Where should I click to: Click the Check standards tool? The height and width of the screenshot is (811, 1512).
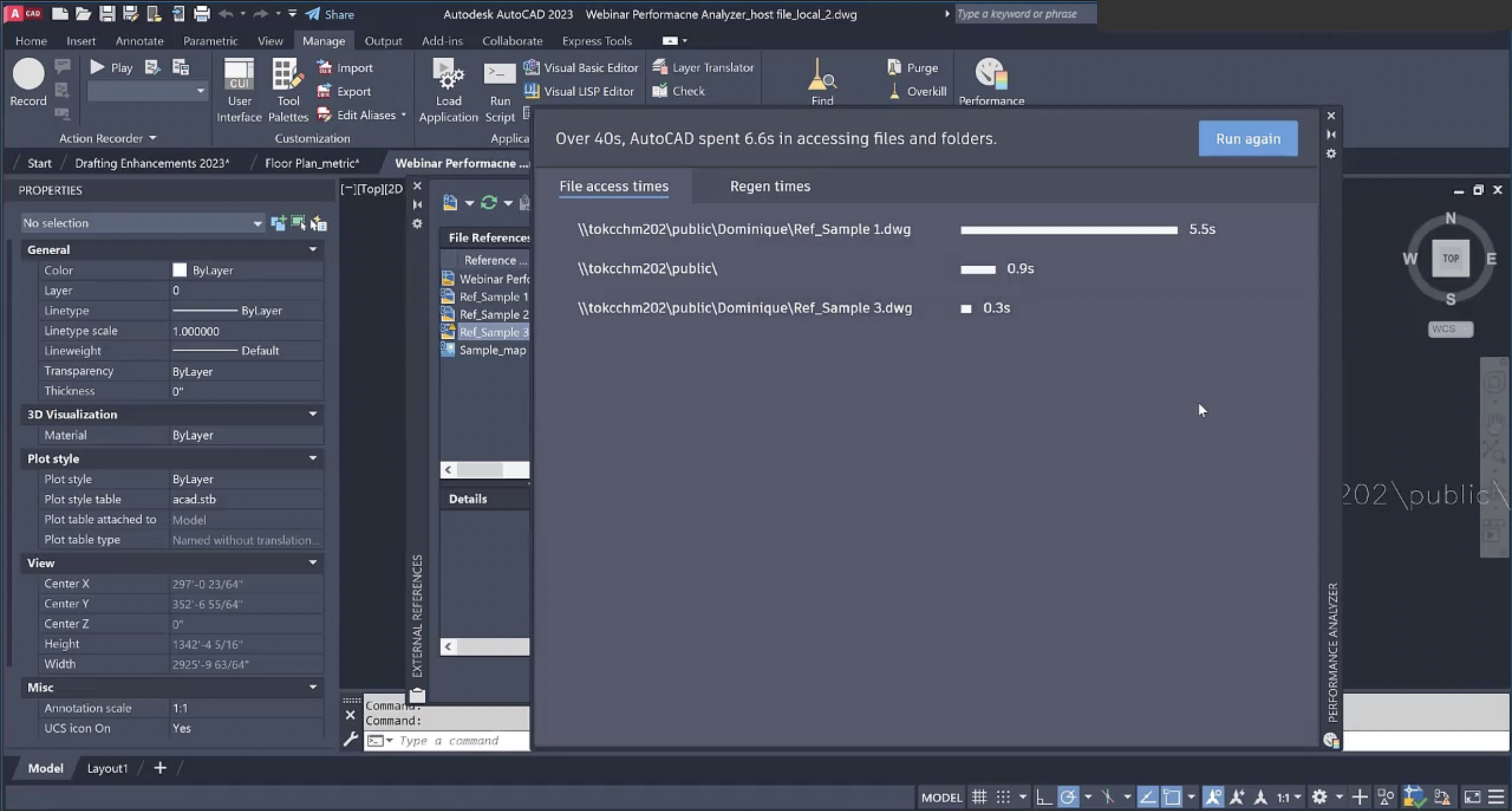click(678, 91)
